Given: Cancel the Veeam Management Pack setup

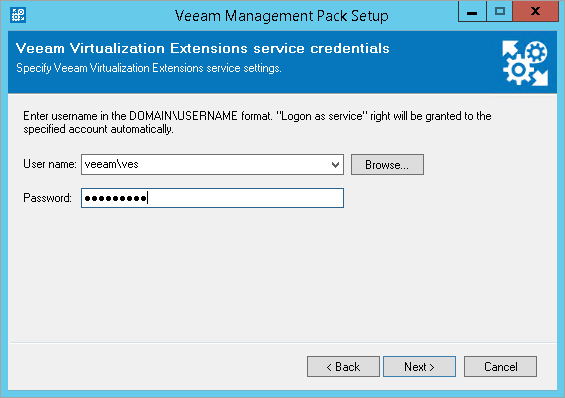Looking at the screenshot, I should point(501,367).
